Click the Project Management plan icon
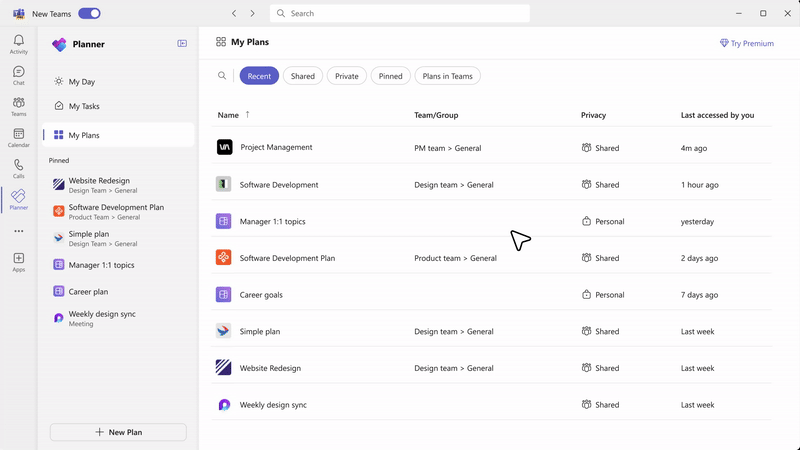This screenshot has height=450, width=800. pos(224,147)
